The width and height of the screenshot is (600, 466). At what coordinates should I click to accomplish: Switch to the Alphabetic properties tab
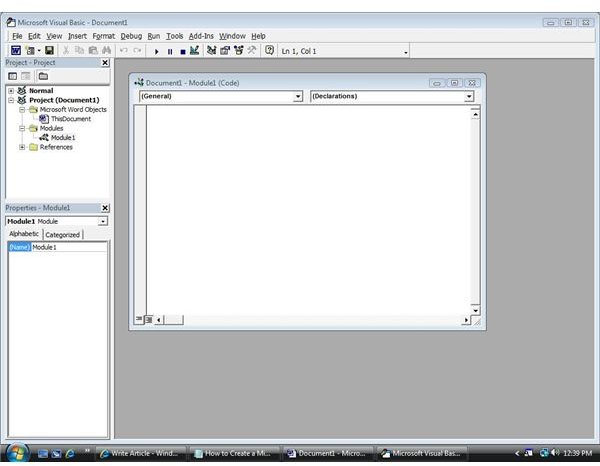pos(24,234)
